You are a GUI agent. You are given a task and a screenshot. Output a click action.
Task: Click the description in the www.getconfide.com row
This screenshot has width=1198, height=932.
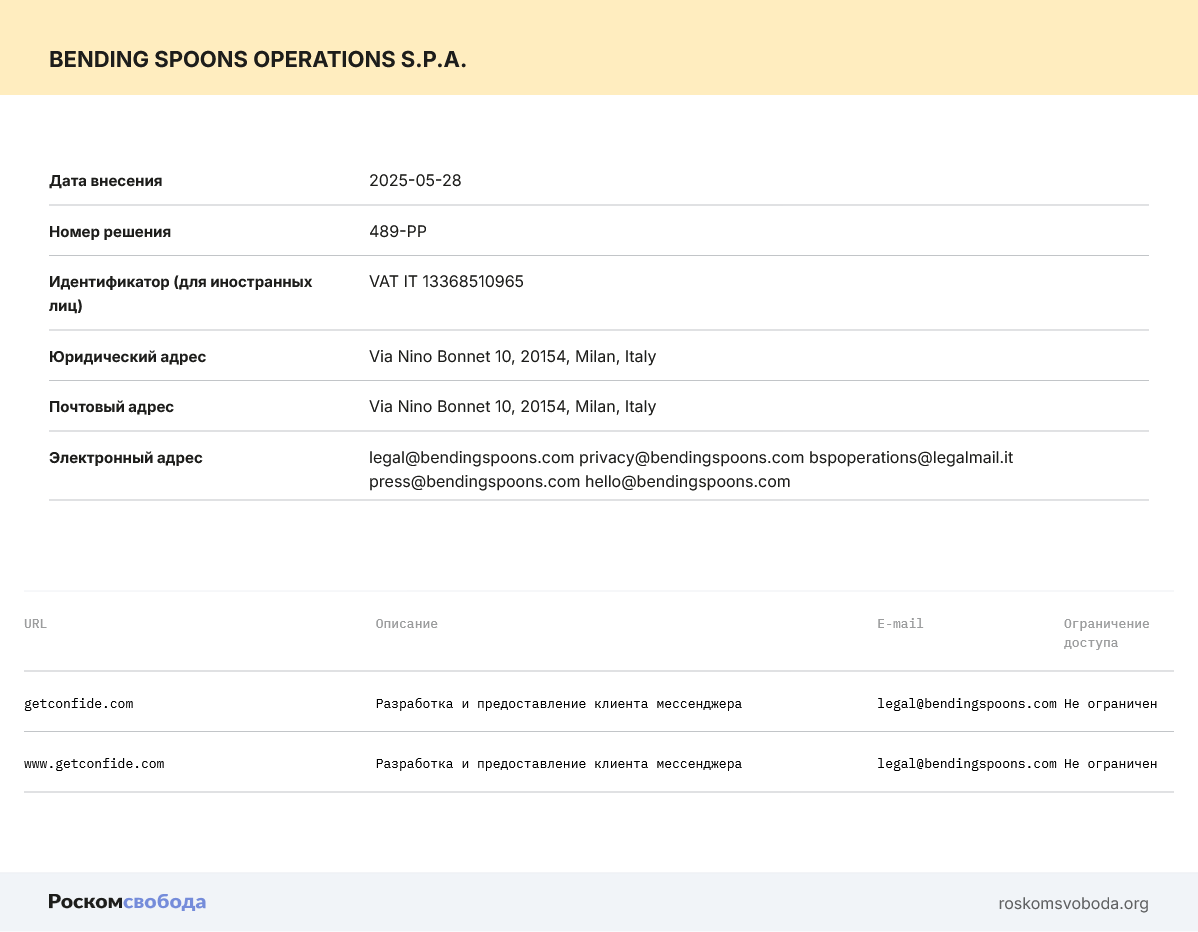pos(559,764)
